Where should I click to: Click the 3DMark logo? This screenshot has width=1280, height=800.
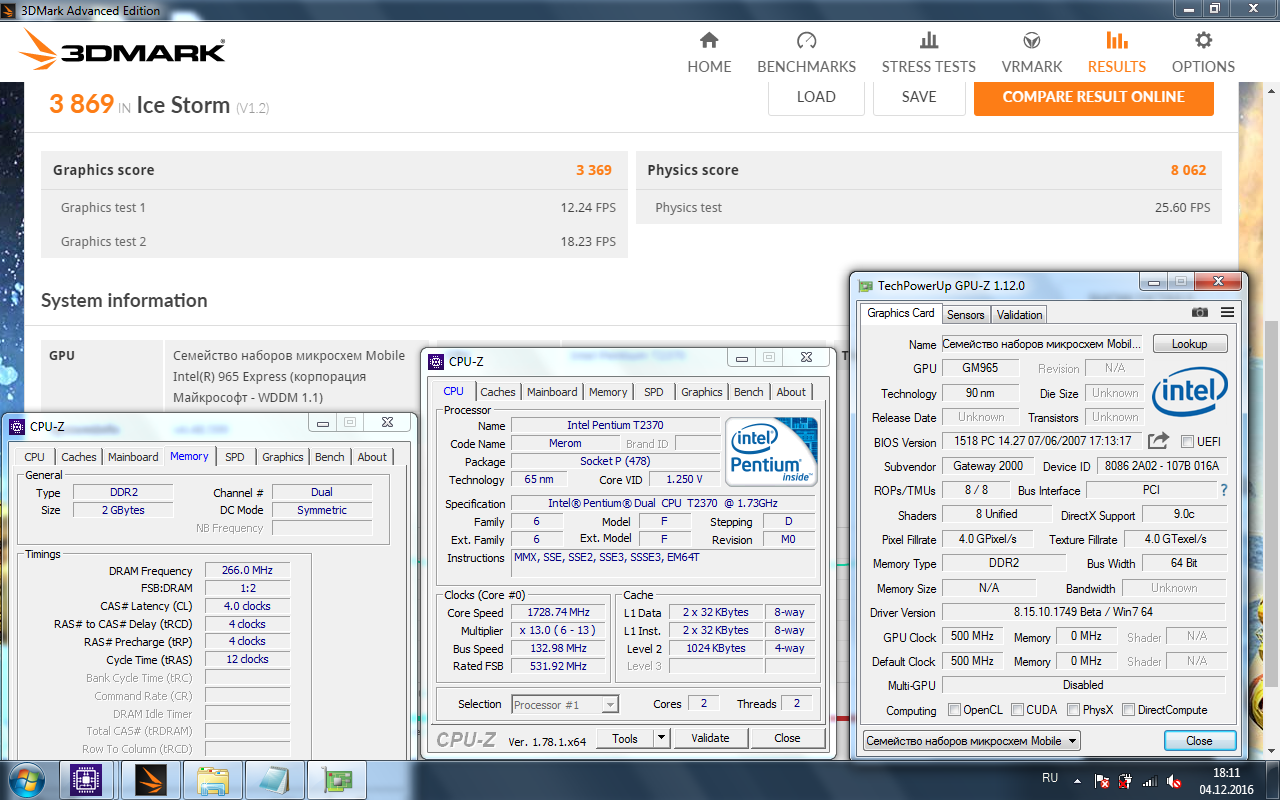click(x=122, y=50)
